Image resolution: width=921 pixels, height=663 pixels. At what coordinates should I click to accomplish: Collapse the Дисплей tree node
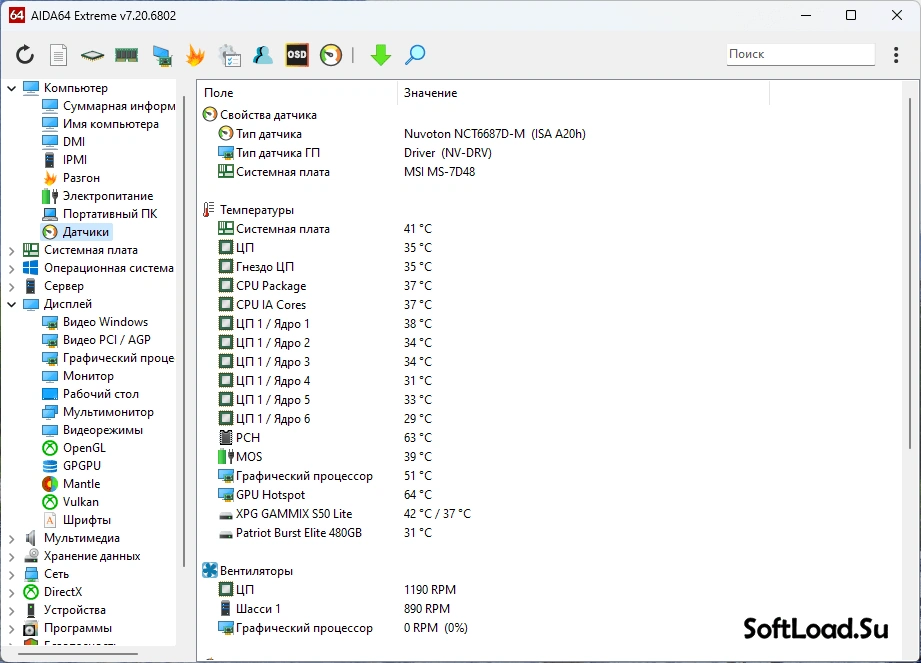click(x=12, y=304)
